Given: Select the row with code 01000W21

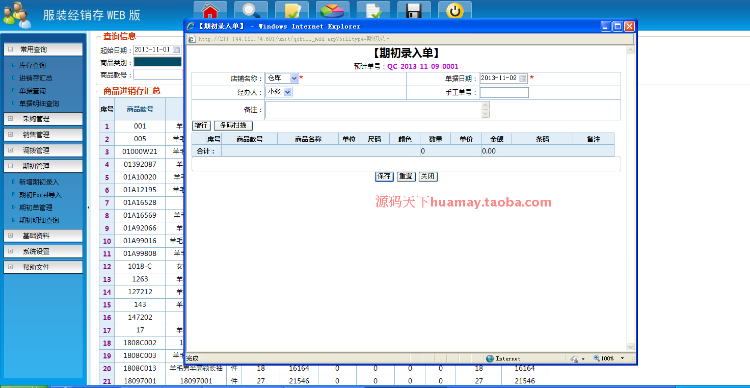Looking at the screenshot, I should click(x=140, y=152).
